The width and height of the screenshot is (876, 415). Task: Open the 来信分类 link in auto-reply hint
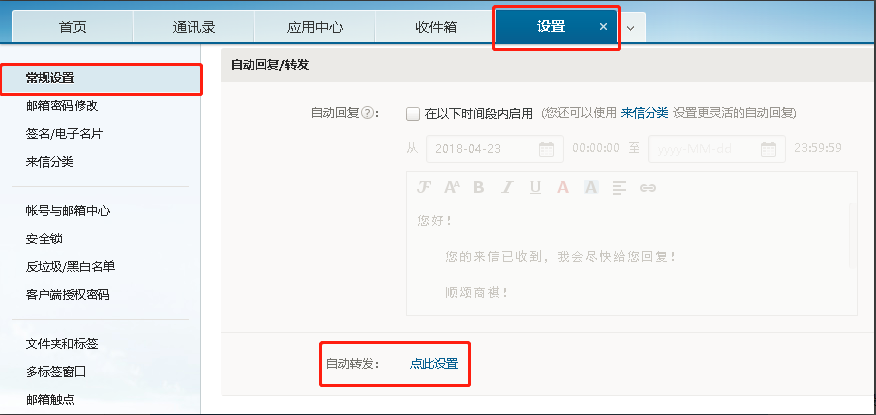[645, 113]
